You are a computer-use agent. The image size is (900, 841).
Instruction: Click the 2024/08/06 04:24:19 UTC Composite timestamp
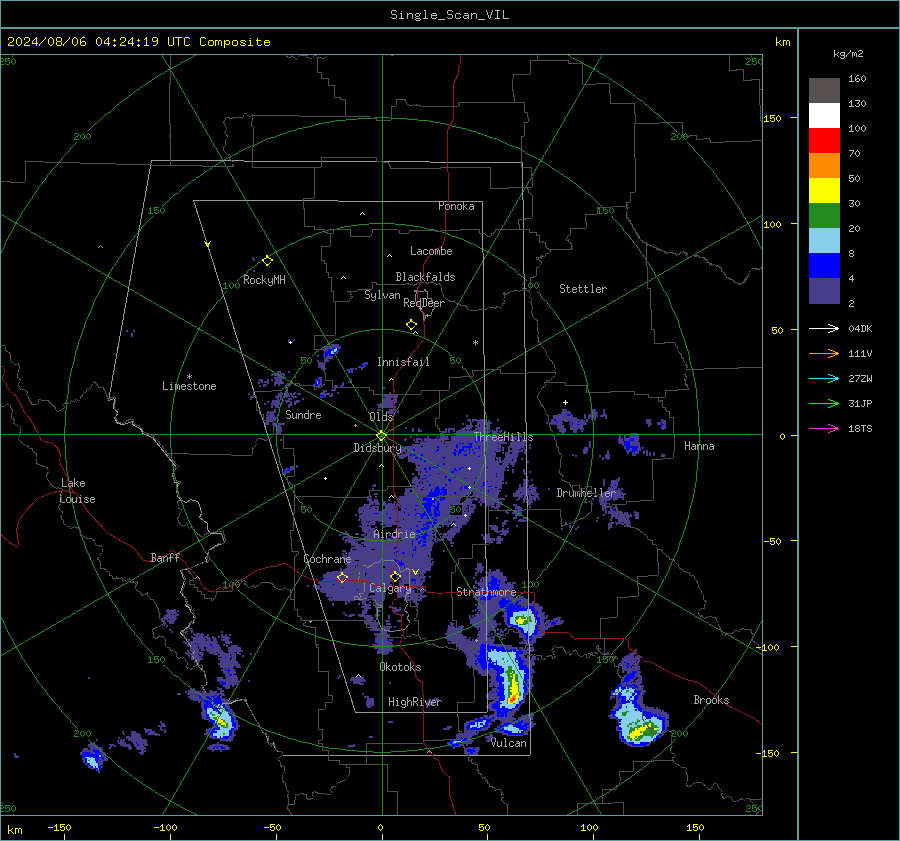(138, 42)
